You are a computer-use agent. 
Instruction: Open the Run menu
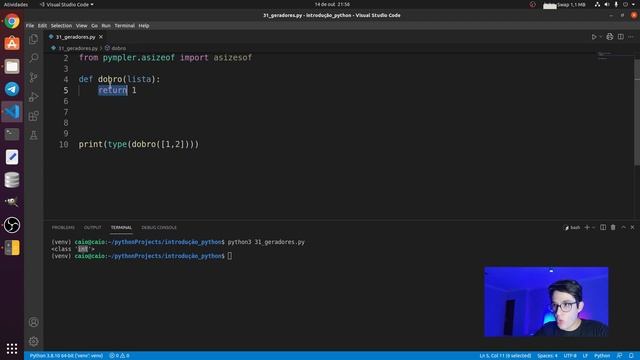click(106, 26)
